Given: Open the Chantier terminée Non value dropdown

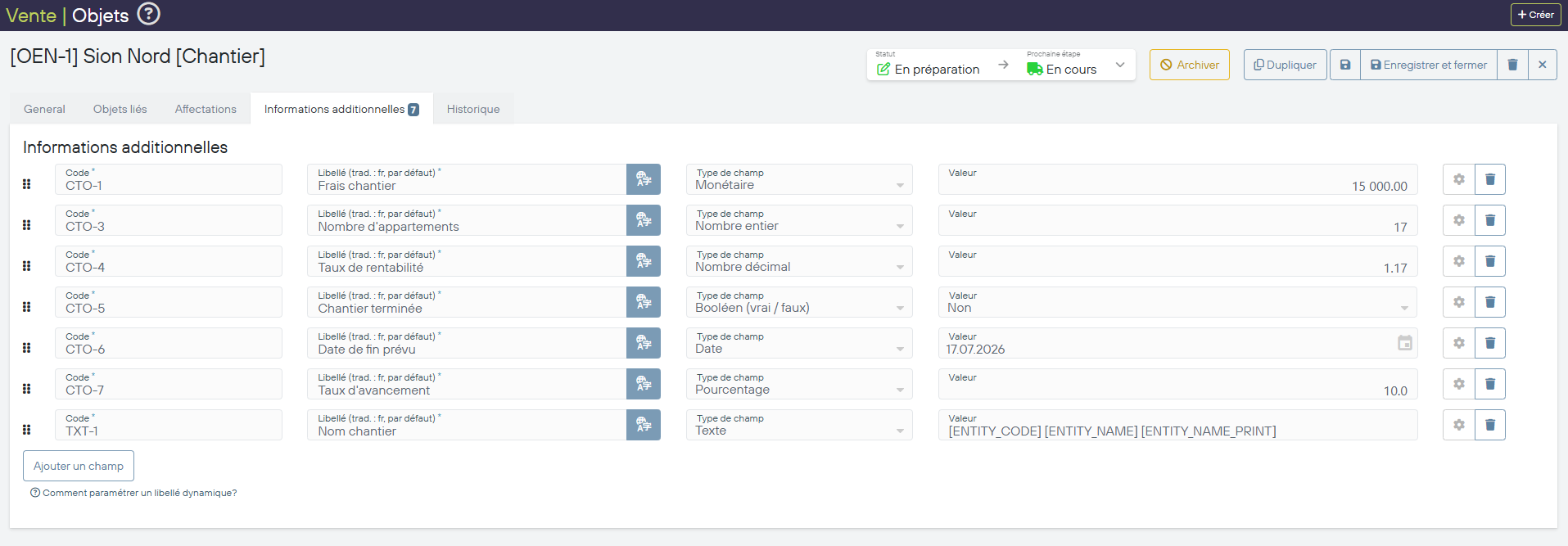Looking at the screenshot, I should click(x=1403, y=308).
